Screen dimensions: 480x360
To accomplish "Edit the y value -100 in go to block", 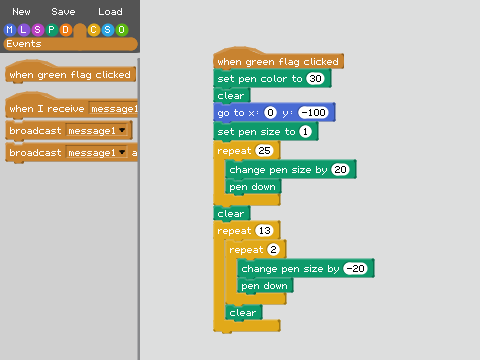I will (313, 113).
